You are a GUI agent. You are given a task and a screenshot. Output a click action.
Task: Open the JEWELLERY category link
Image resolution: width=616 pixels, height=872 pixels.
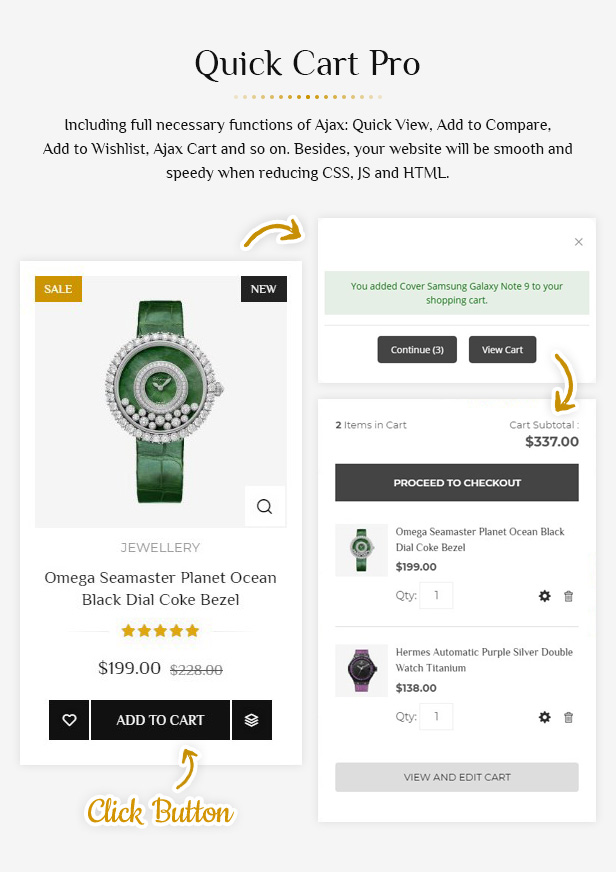(x=160, y=547)
